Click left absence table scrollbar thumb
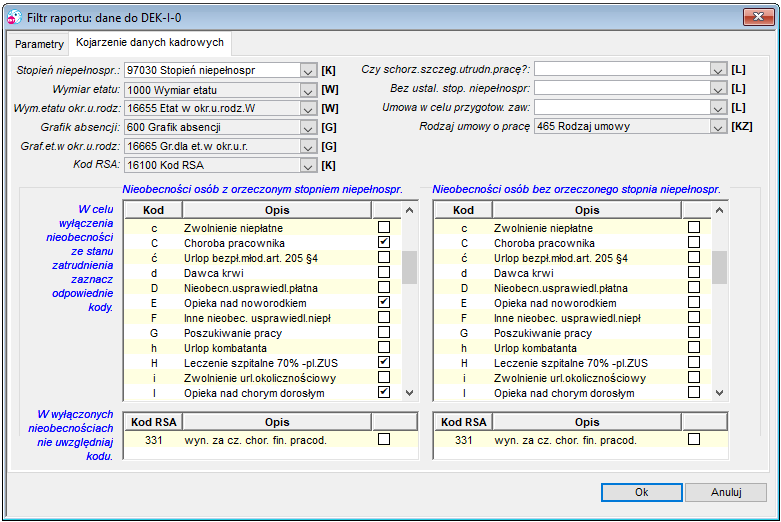The image size is (781, 522). pos(409,267)
